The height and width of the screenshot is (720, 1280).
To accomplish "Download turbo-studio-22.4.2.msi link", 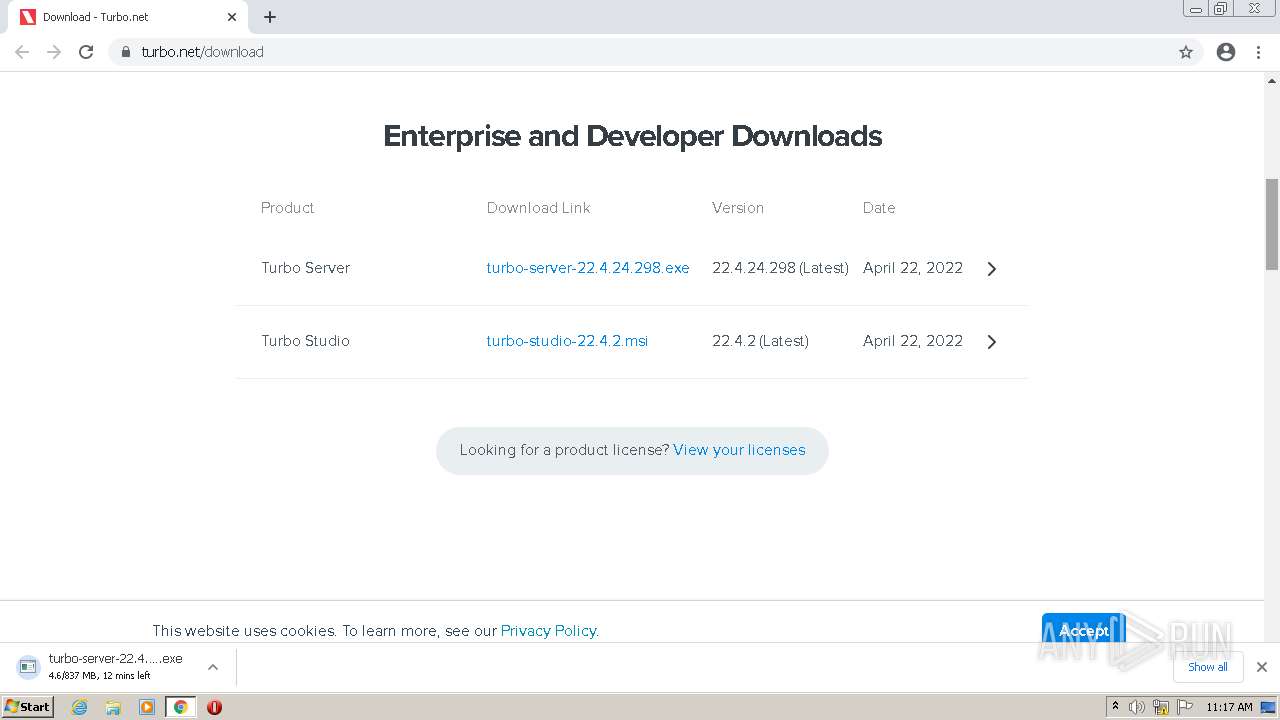I will point(567,341).
